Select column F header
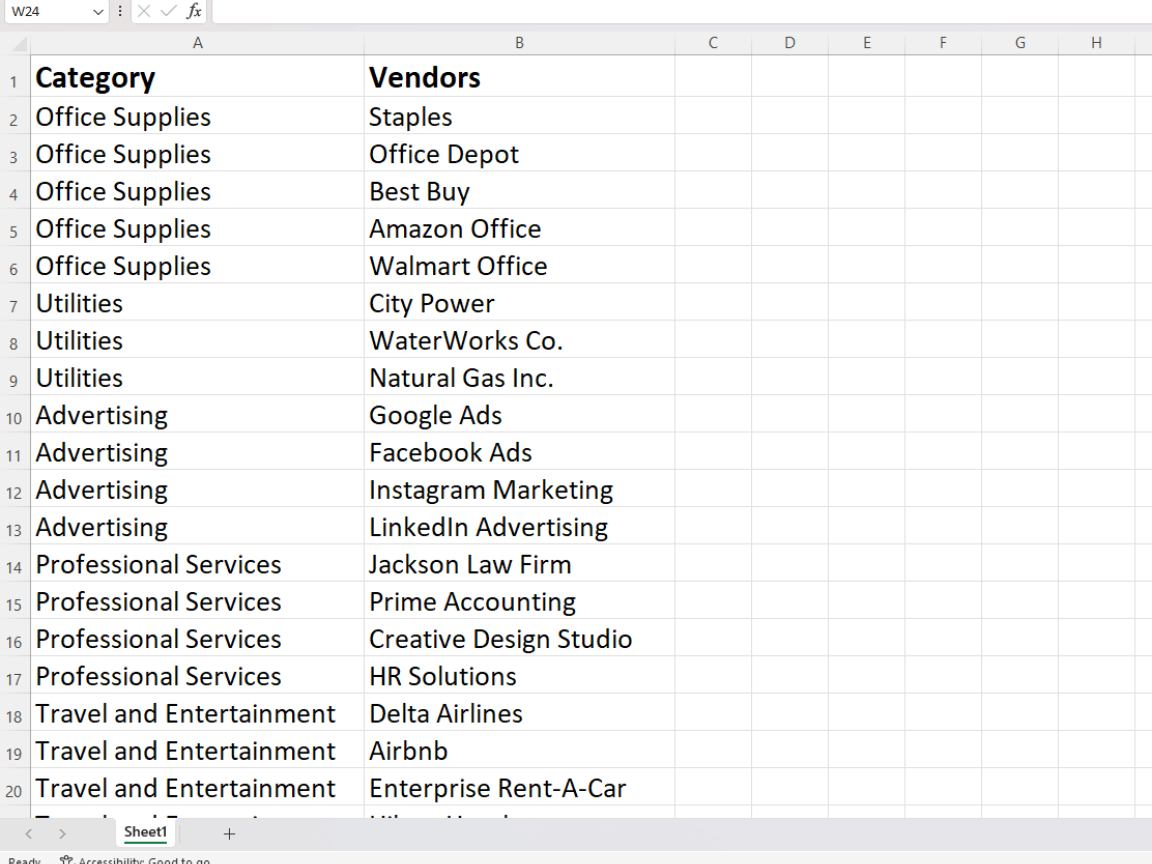Image resolution: width=1152 pixels, height=864 pixels. tap(943, 43)
